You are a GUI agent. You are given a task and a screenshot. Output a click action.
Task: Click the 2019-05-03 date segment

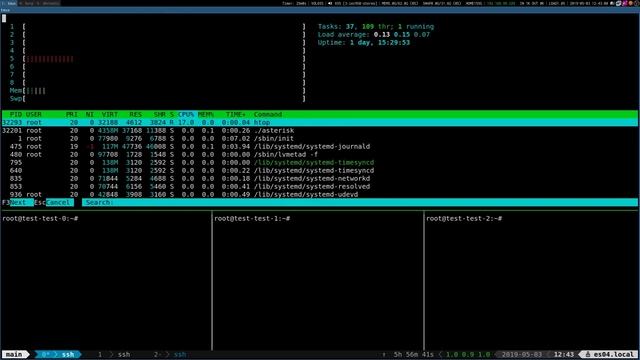click(522, 354)
